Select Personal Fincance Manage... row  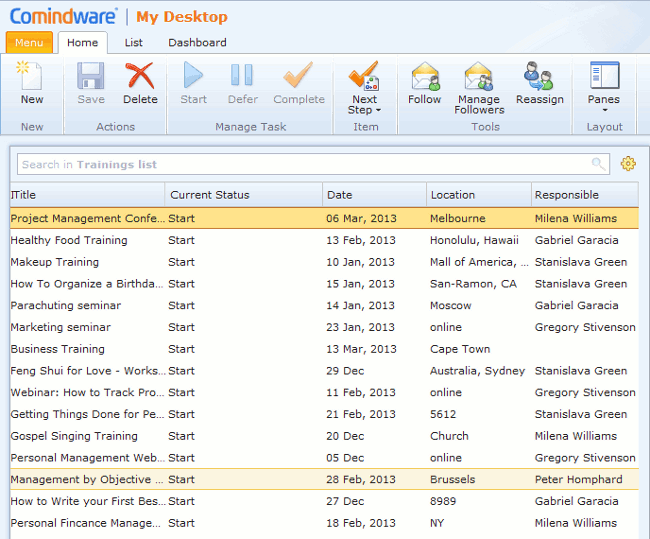[324, 523]
